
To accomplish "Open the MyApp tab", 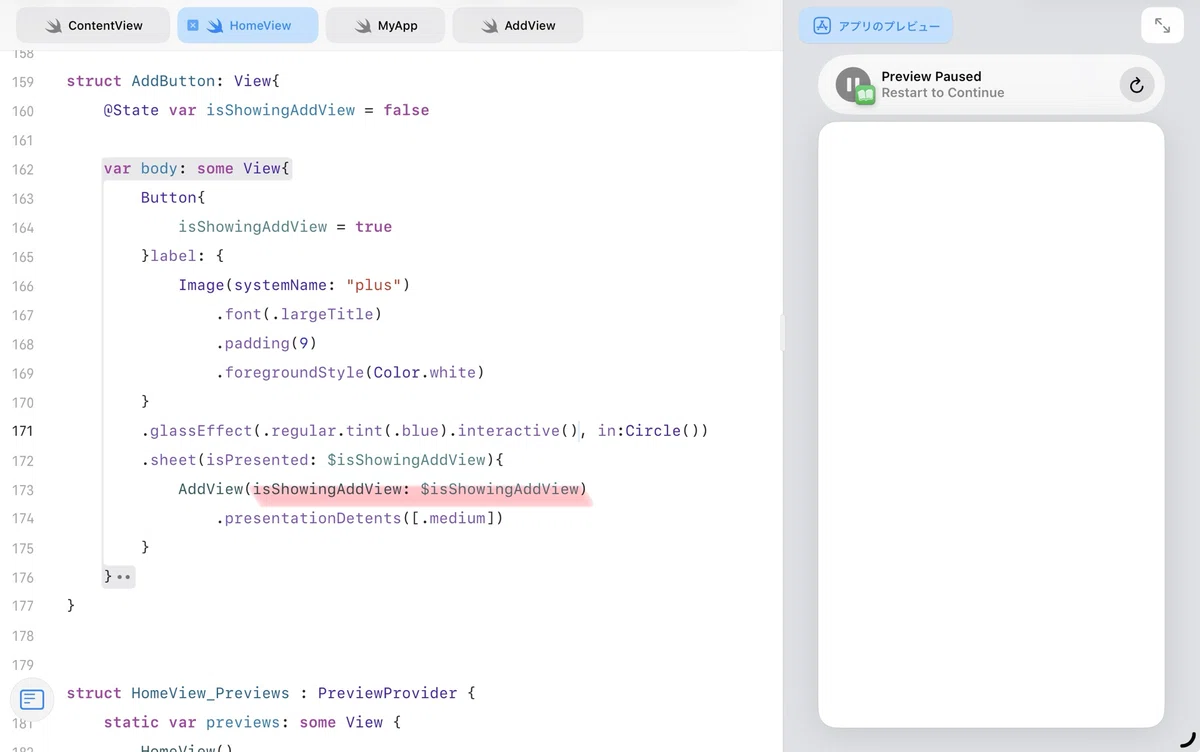I will coord(385,25).
